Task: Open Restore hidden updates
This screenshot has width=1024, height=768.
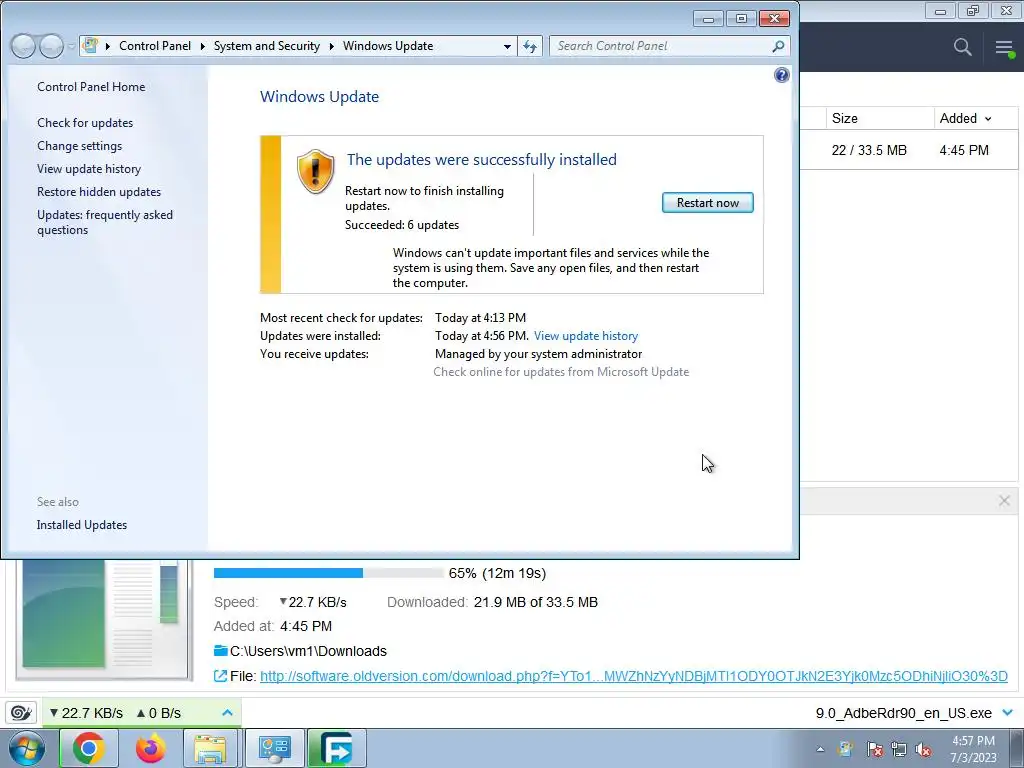Action: pos(99,191)
